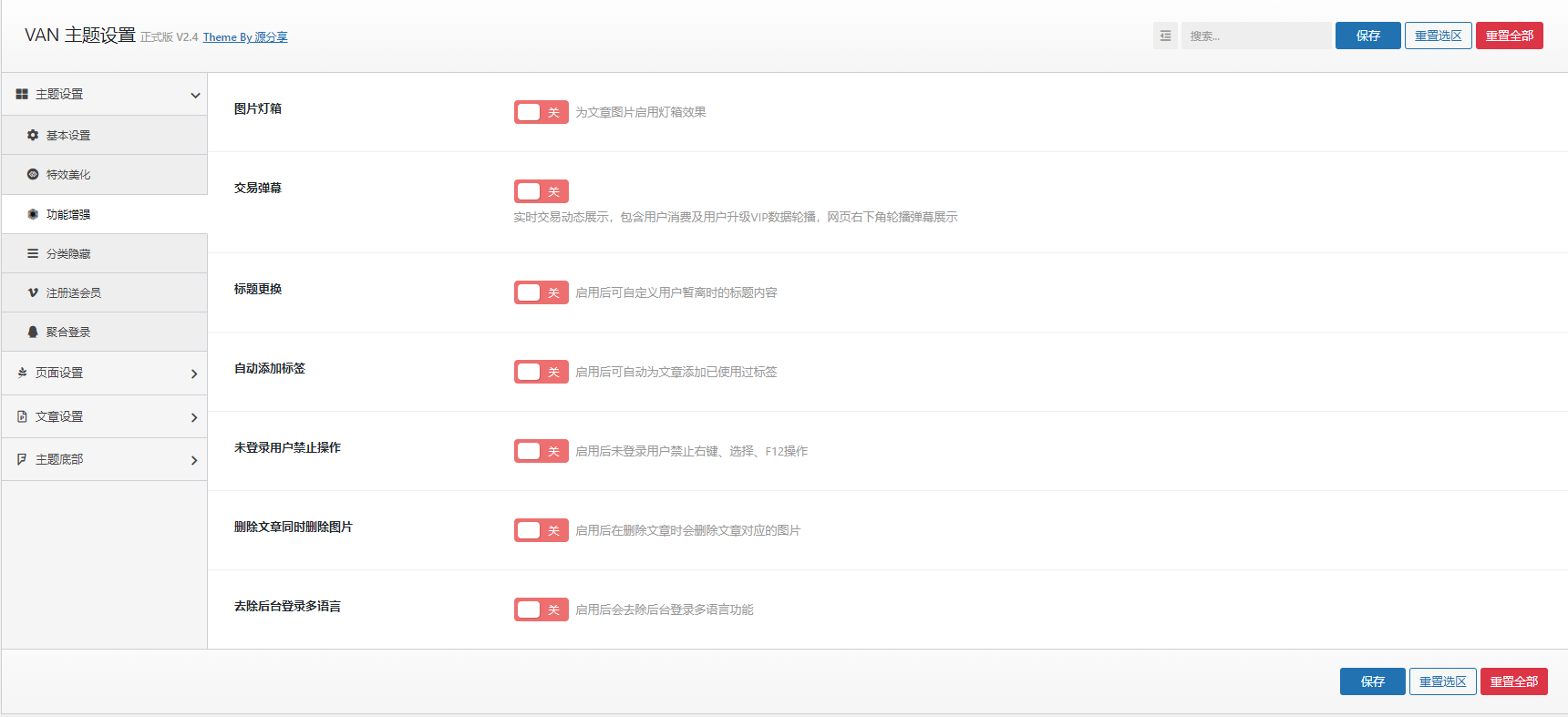Click the 交易弹幕 setting label
Screen dimensions: 1568x717
(258, 188)
